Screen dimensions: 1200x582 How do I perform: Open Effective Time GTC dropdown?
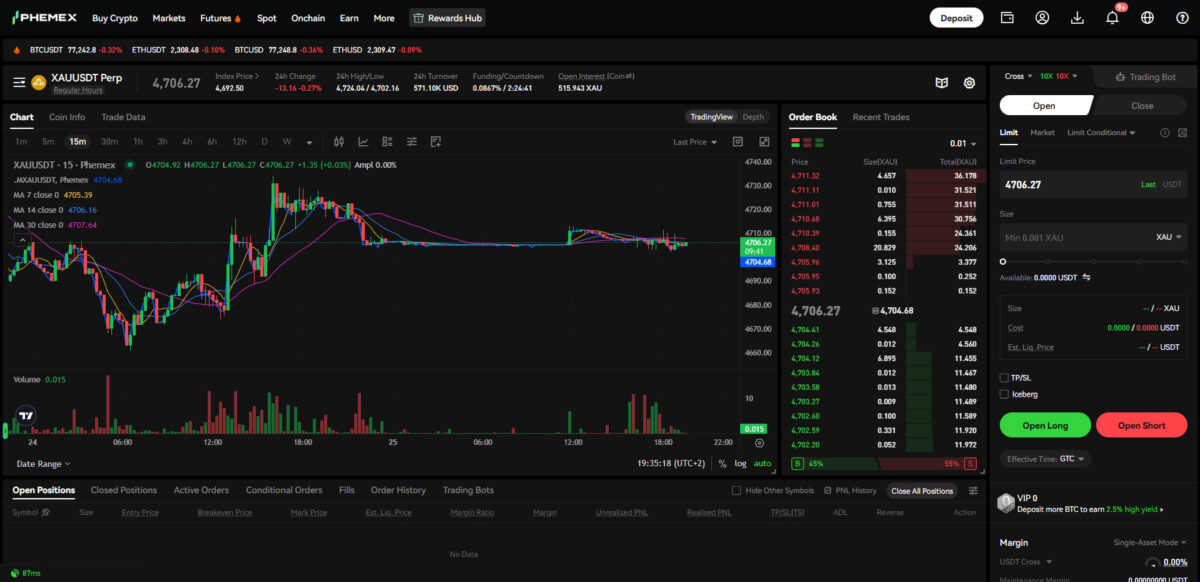tap(1044, 459)
